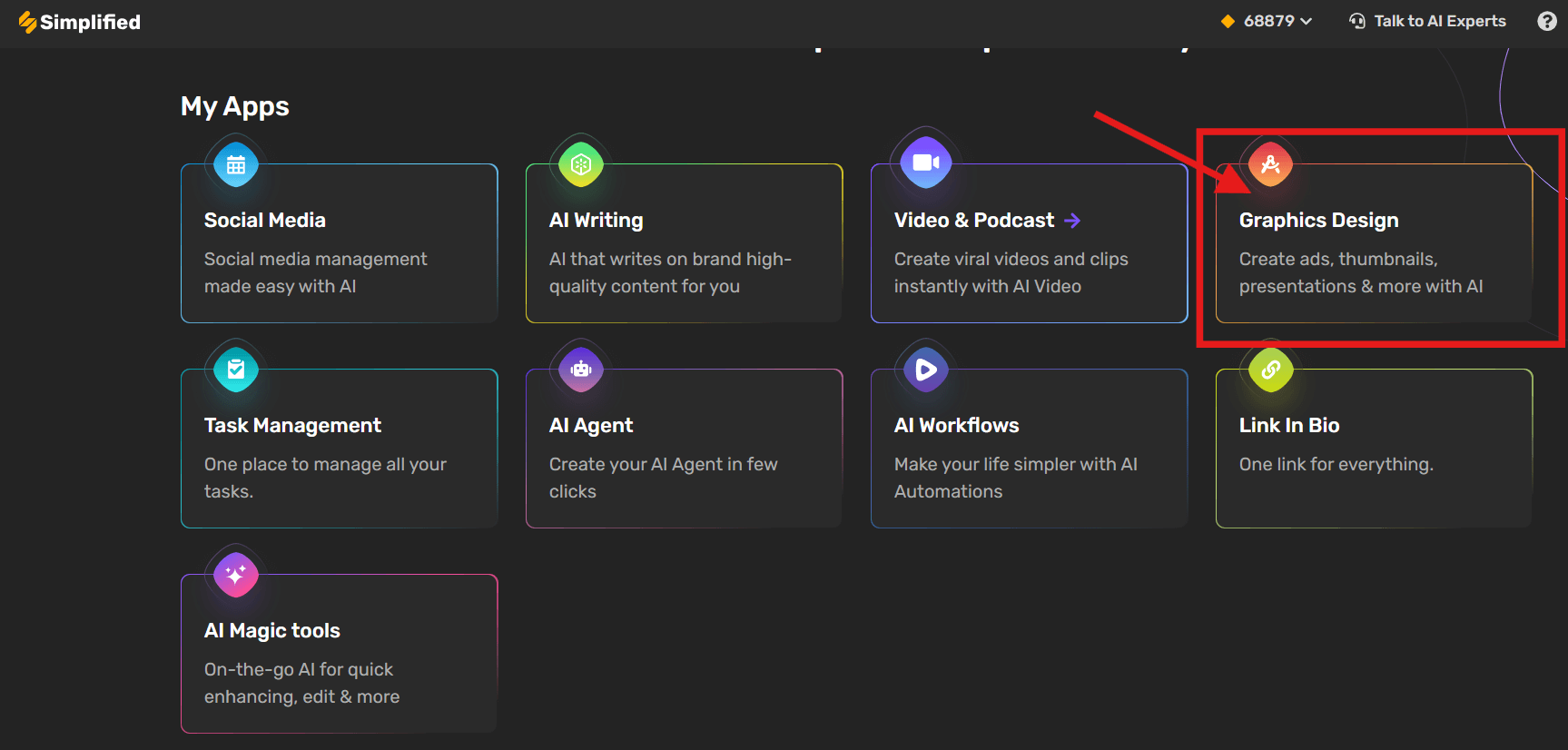Image resolution: width=1568 pixels, height=750 pixels.
Task: Click the Video & Podcast camera icon
Action: 926,163
